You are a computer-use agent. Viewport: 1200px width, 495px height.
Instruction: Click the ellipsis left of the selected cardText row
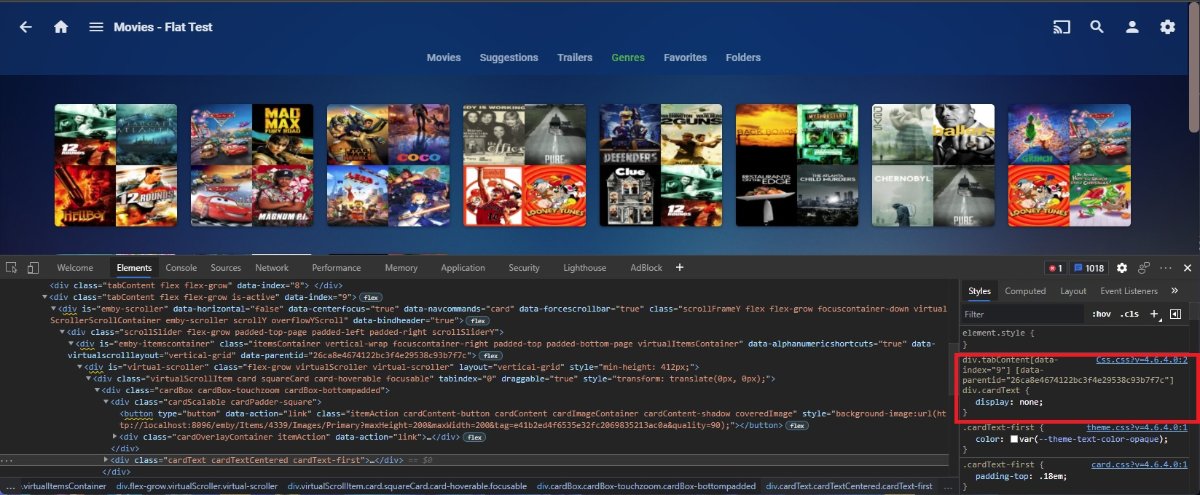pos(9,460)
